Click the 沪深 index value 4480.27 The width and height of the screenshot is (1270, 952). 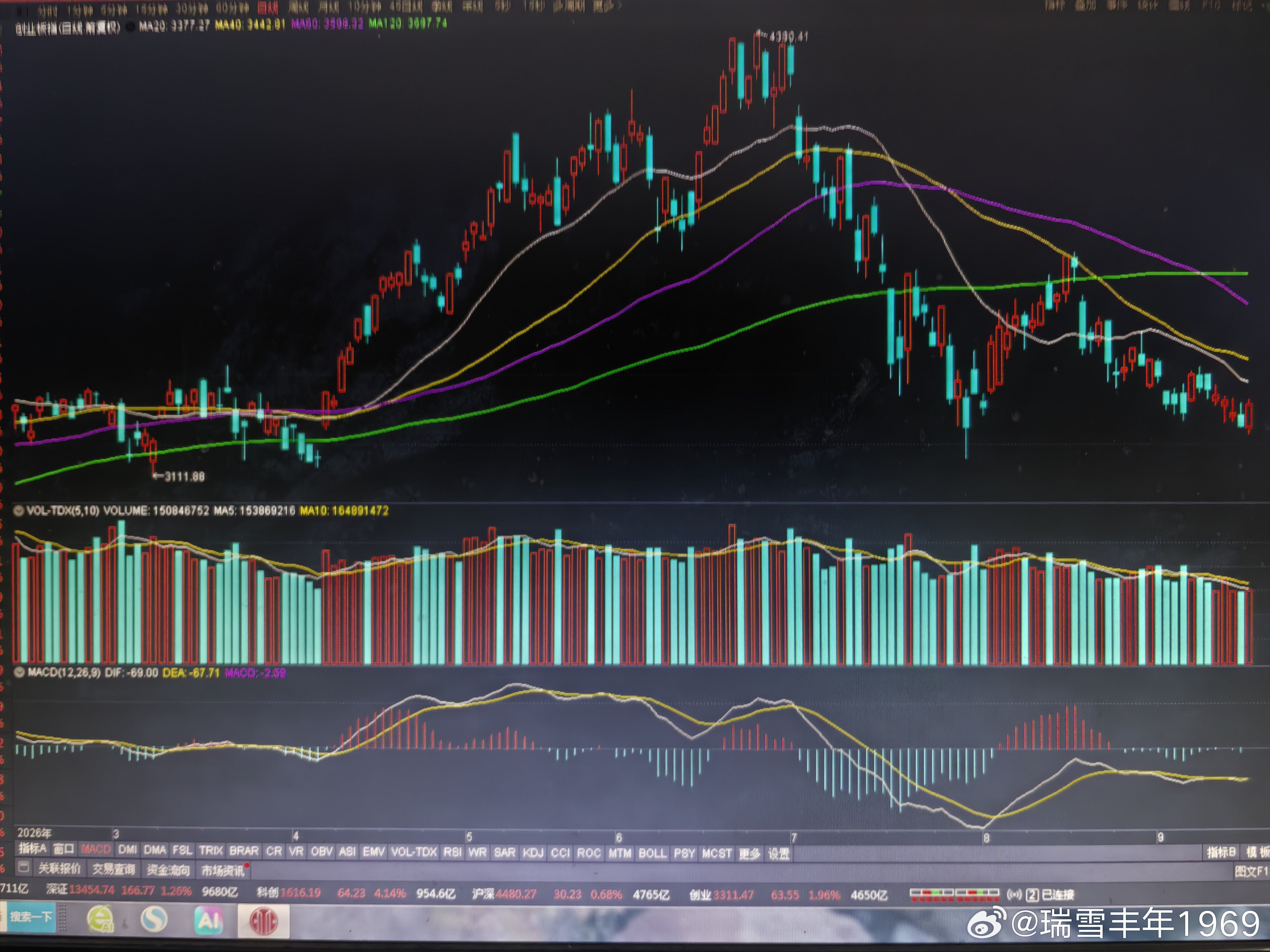click(x=516, y=894)
